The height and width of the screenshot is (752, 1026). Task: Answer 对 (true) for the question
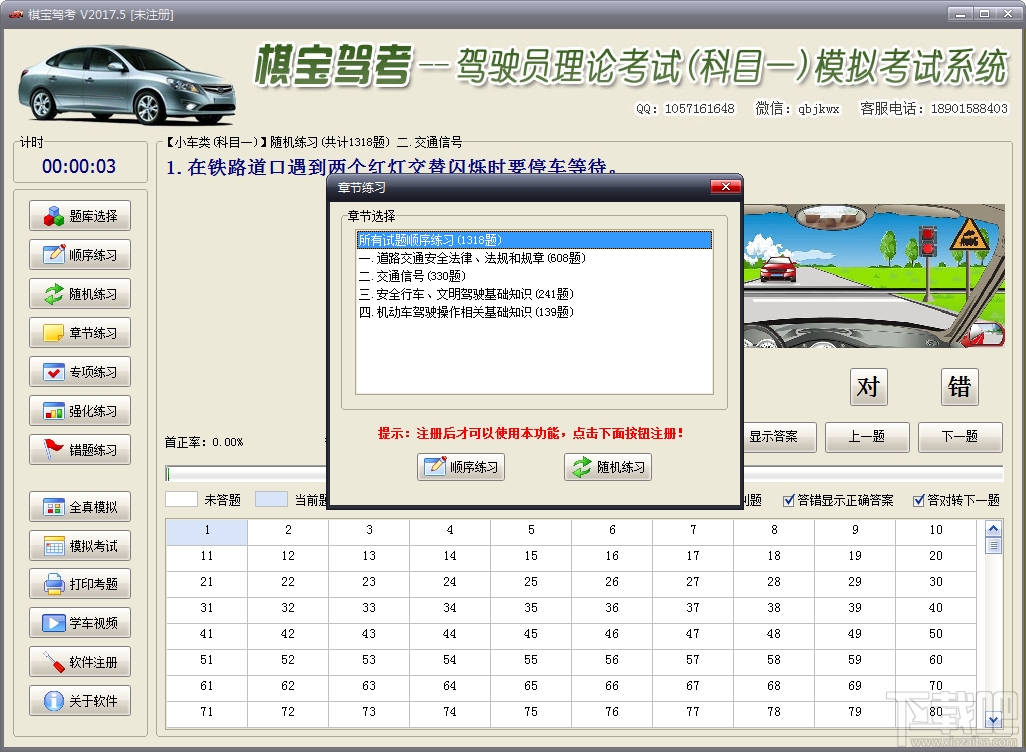click(868, 387)
